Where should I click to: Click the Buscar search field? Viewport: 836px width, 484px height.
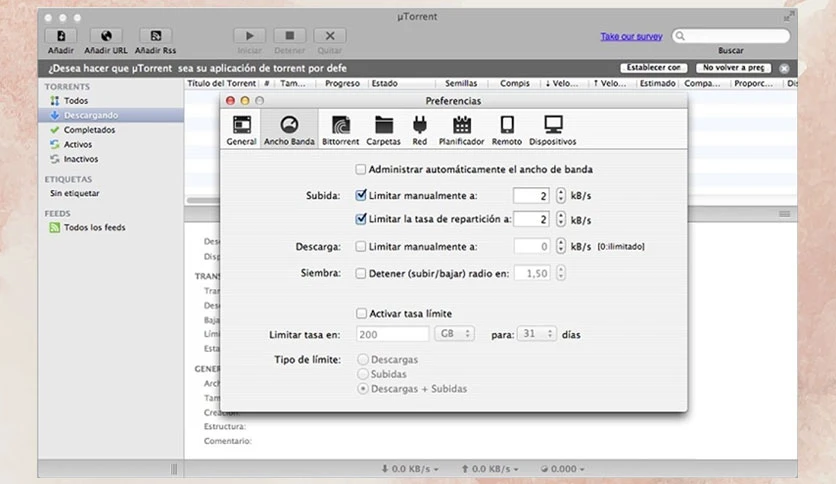(x=730, y=36)
